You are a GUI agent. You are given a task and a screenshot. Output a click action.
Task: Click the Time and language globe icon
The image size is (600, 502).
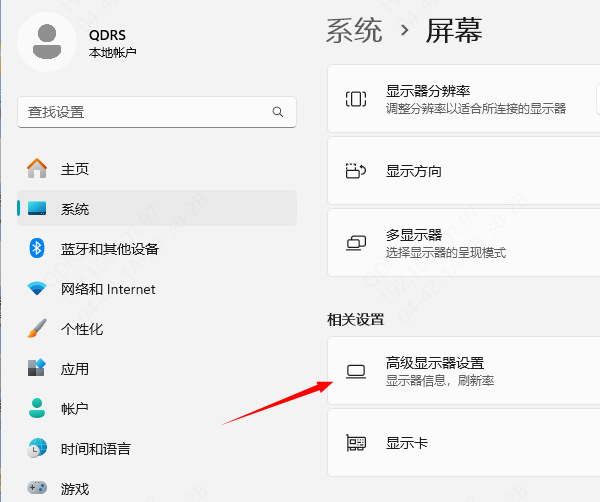coord(37,448)
